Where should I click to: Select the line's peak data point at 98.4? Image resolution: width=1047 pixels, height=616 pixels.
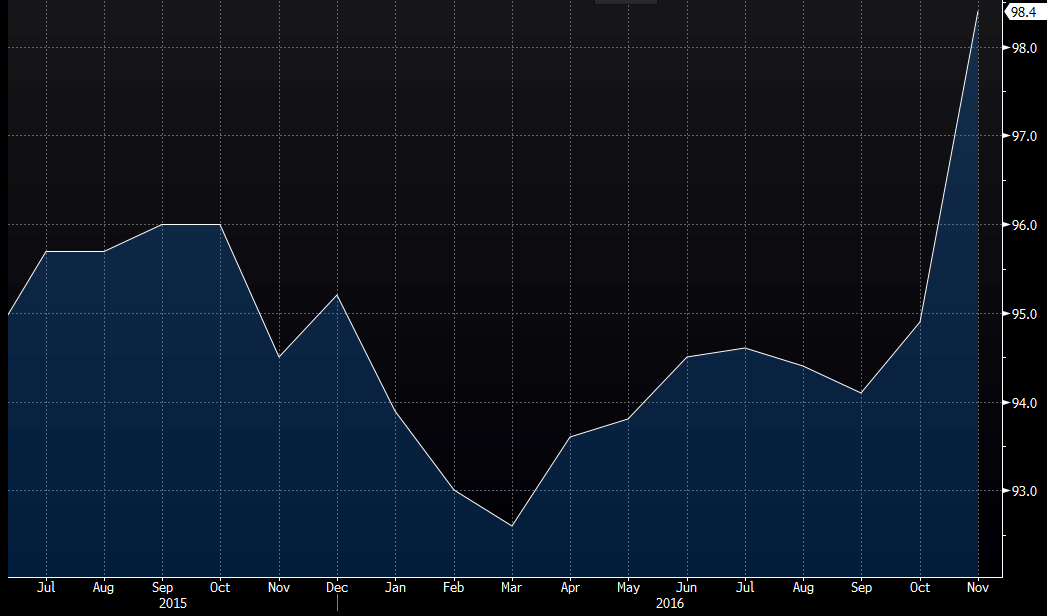click(977, 11)
